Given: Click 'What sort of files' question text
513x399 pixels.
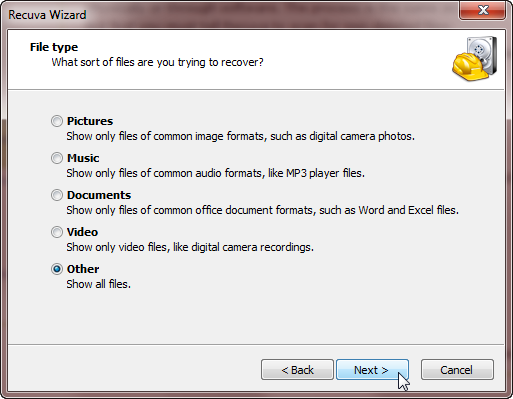Looking at the screenshot, I should (x=157, y=62).
